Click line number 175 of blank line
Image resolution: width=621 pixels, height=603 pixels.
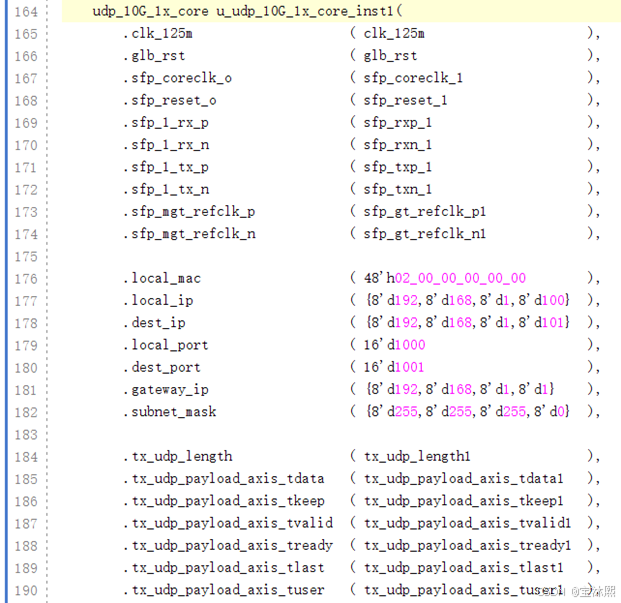click(26, 257)
